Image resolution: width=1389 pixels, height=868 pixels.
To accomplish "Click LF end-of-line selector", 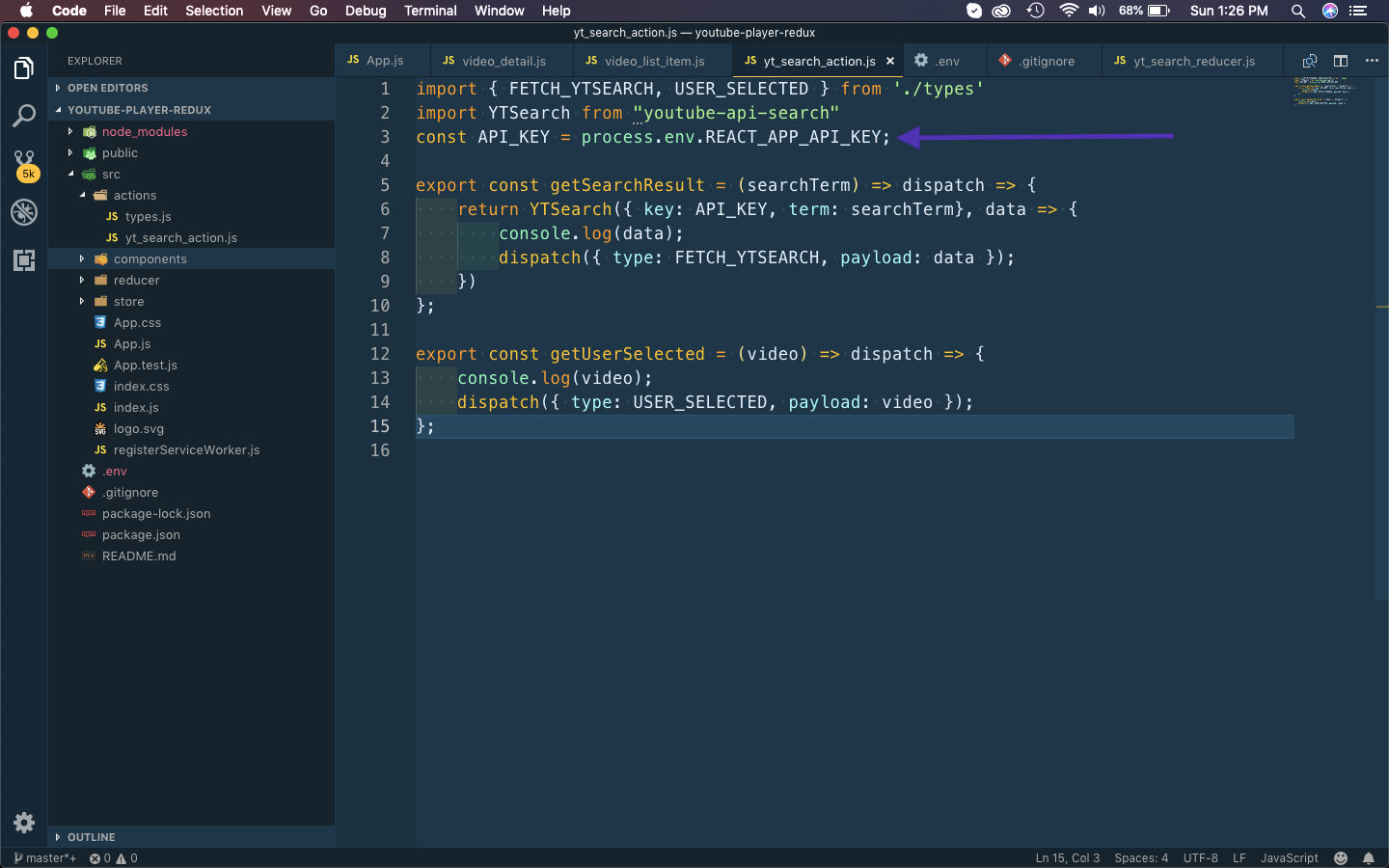I will point(1239,858).
